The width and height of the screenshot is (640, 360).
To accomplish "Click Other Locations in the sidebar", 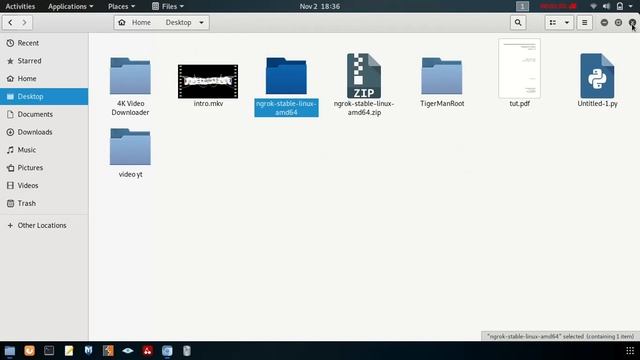I will [x=44, y=225].
